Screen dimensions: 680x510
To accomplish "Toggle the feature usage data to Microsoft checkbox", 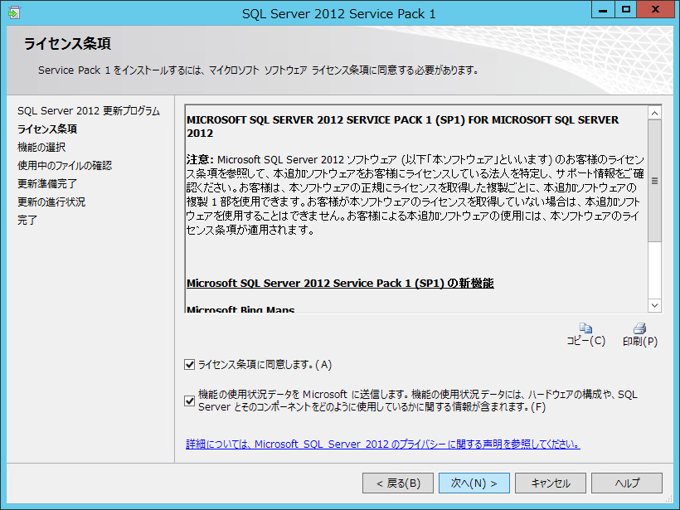I will click(190, 401).
